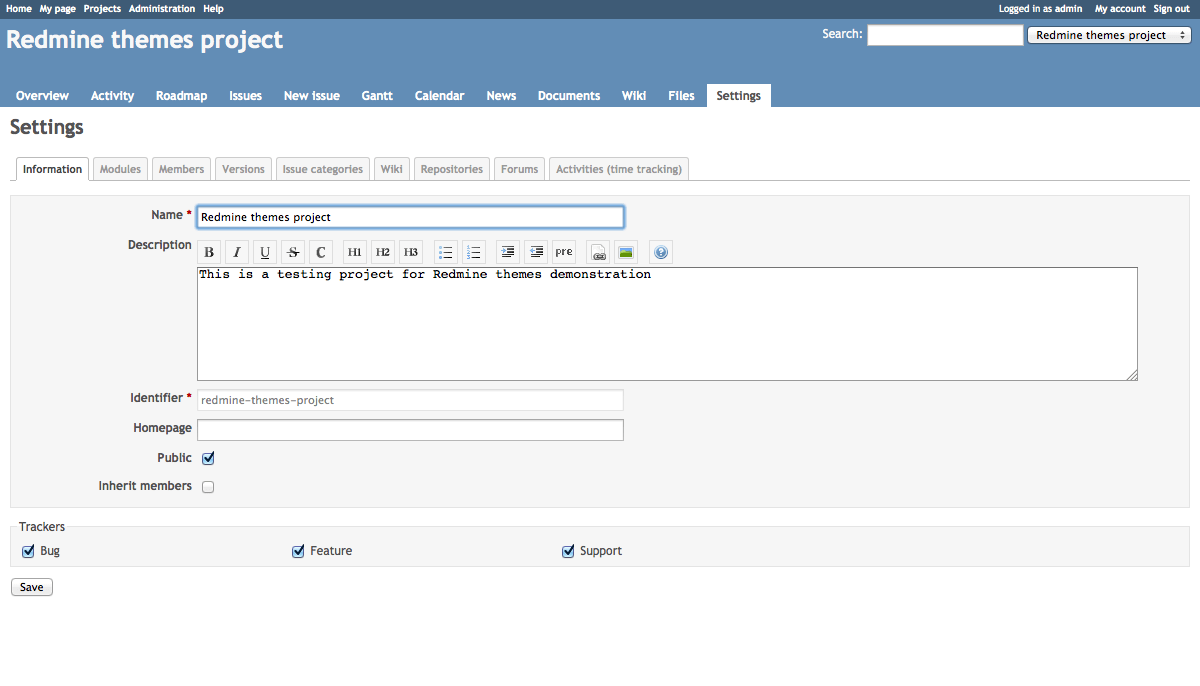Open text formatting help icon

point(661,252)
